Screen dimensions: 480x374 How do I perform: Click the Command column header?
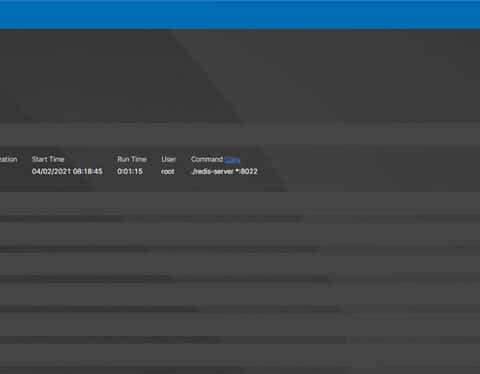tap(207, 159)
